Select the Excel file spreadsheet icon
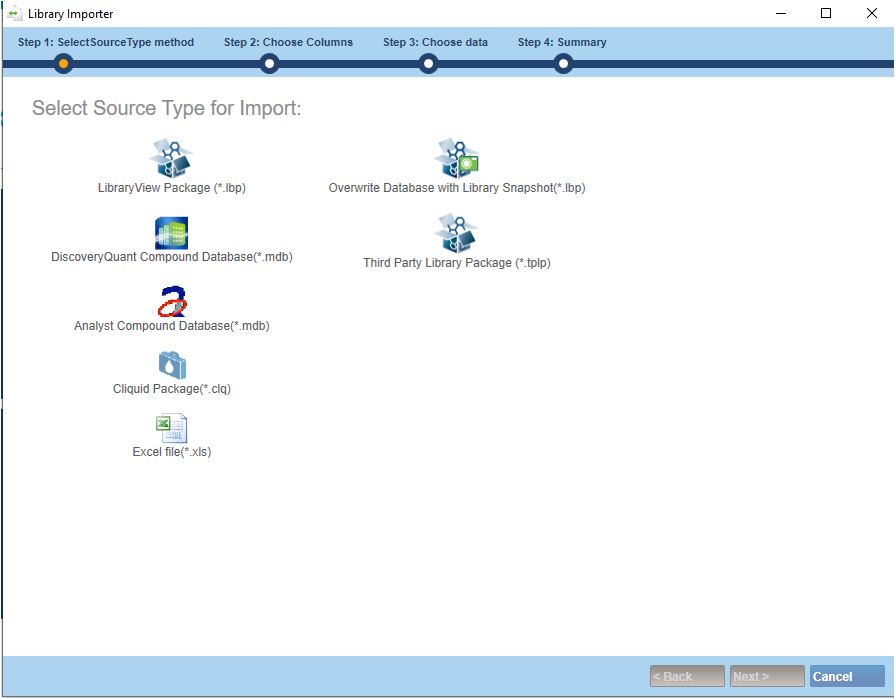Viewport: 895px width, 699px height. 171,428
